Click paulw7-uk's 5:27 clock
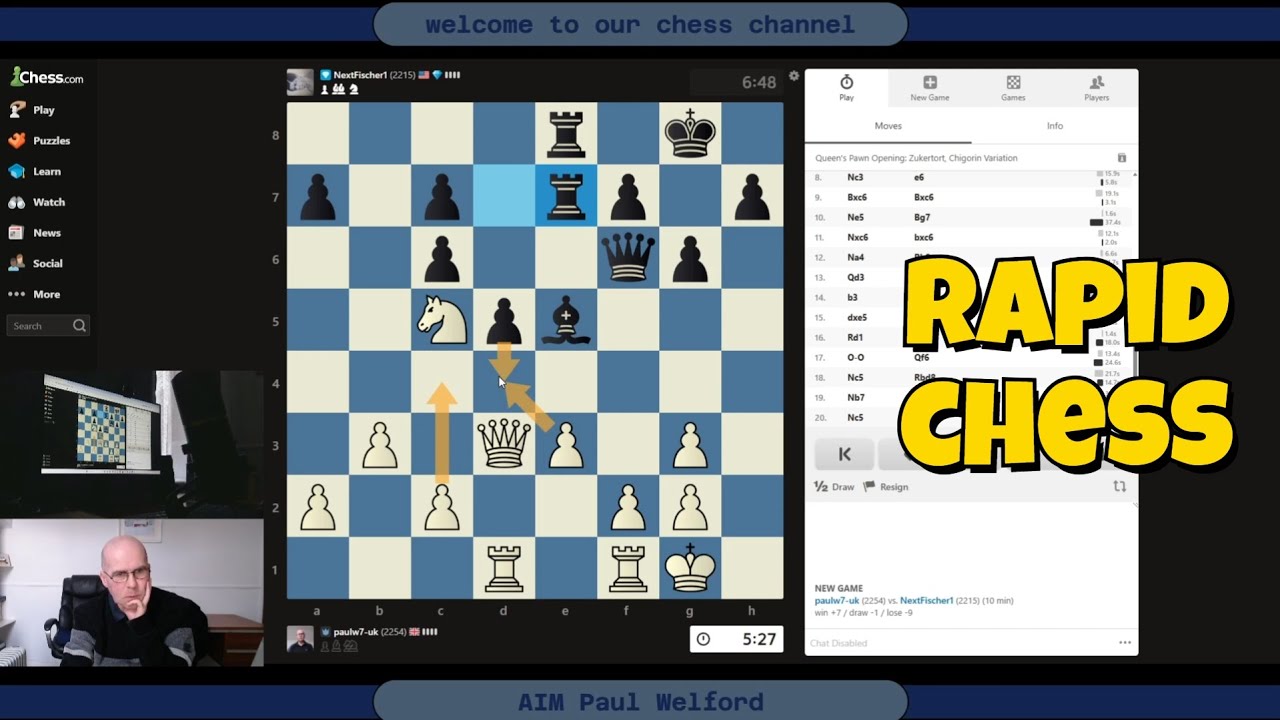This screenshot has height=720, width=1280. tap(736, 639)
